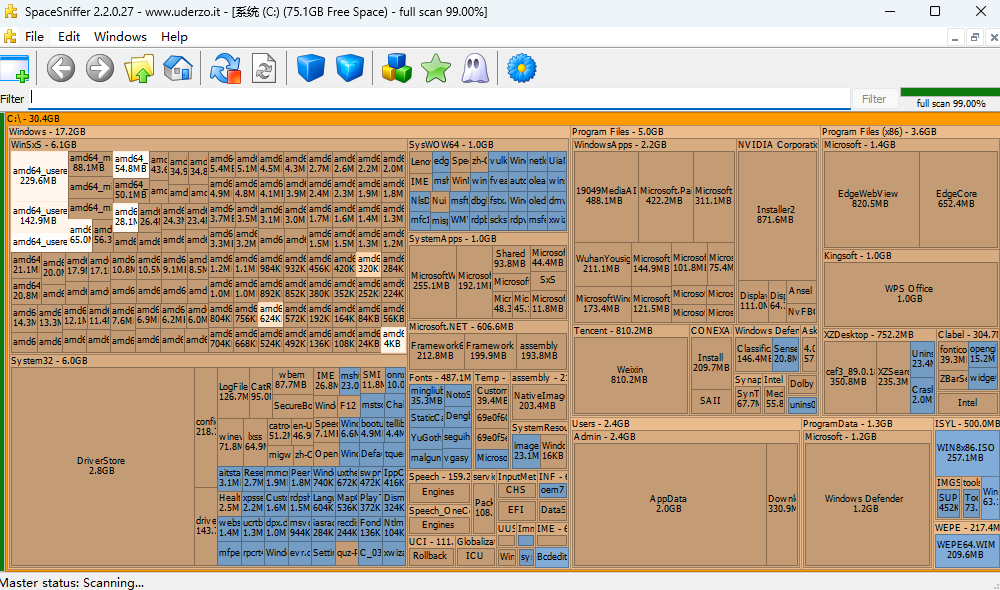1000x590 pixels.
Task: Select the WIN8x86.ISO 257.1MB file block
Action: click(965, 452)
